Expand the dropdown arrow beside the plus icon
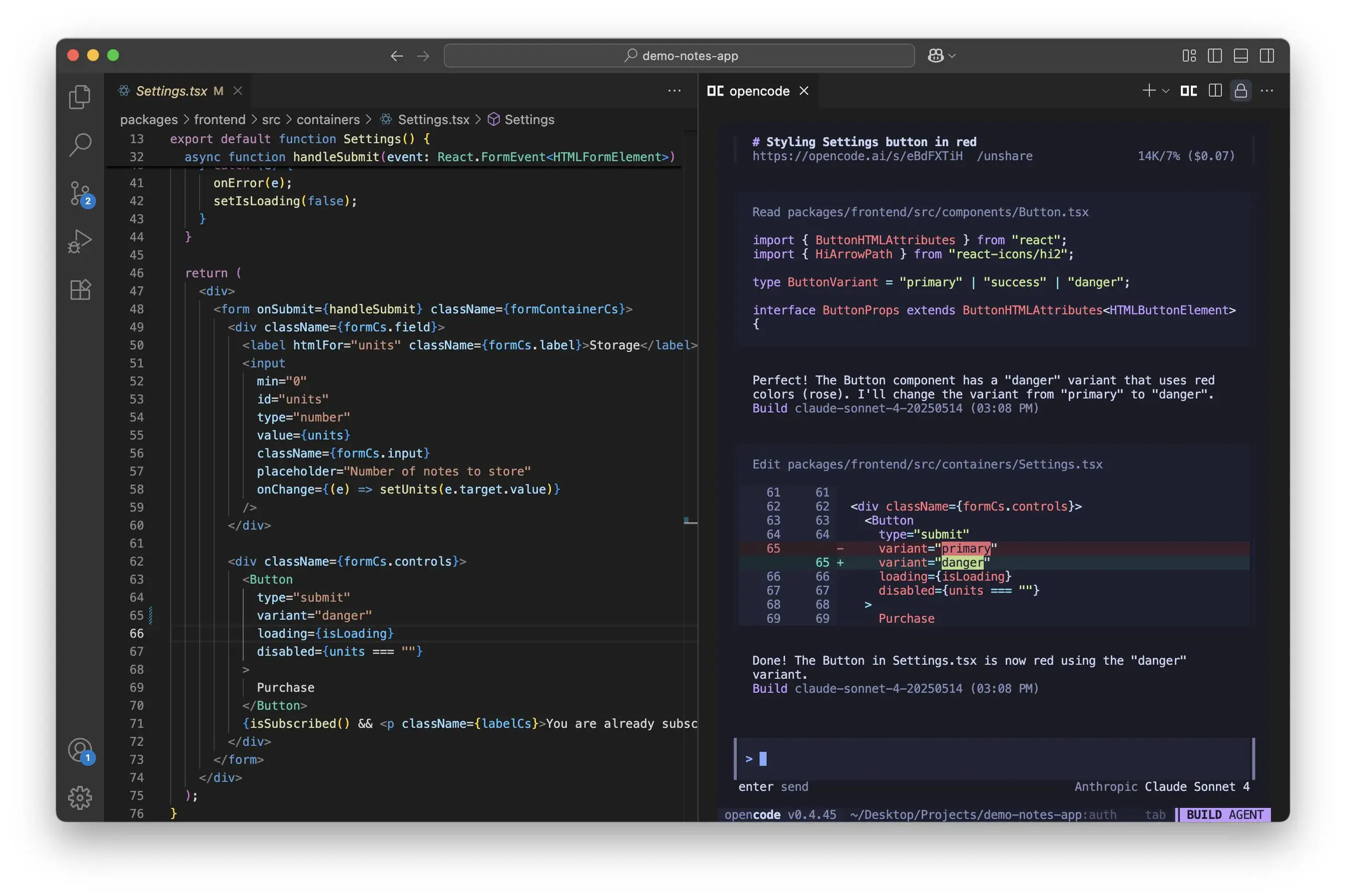This screenshot has height=896, width=1346. (1166, 91)
